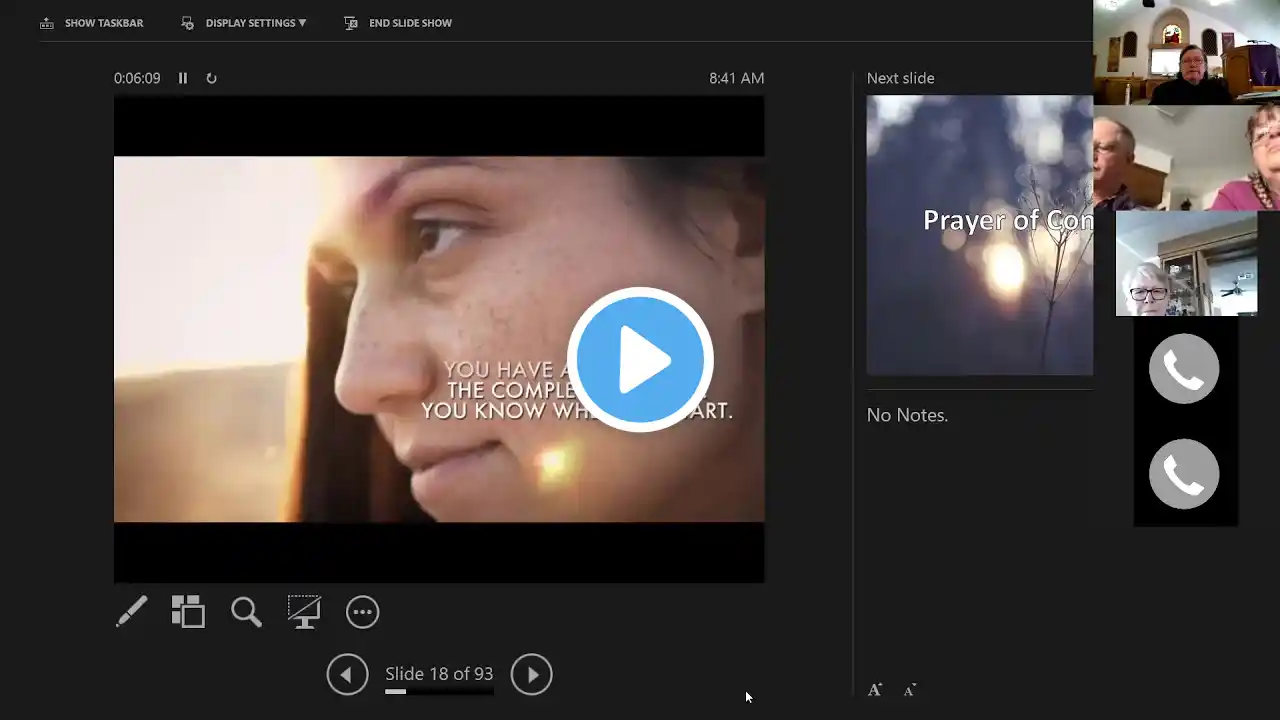The width and height of the screenshot is (1280, 720).
Task: Go to the previous slide arrow
Action: coord(347,674)
